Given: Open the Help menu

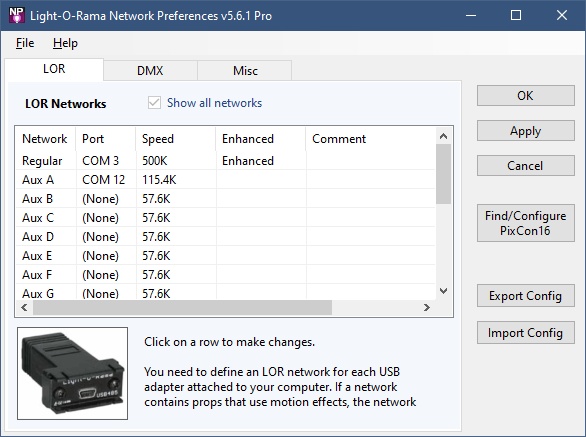Looking at the screenshot, I should pos(65,43).
